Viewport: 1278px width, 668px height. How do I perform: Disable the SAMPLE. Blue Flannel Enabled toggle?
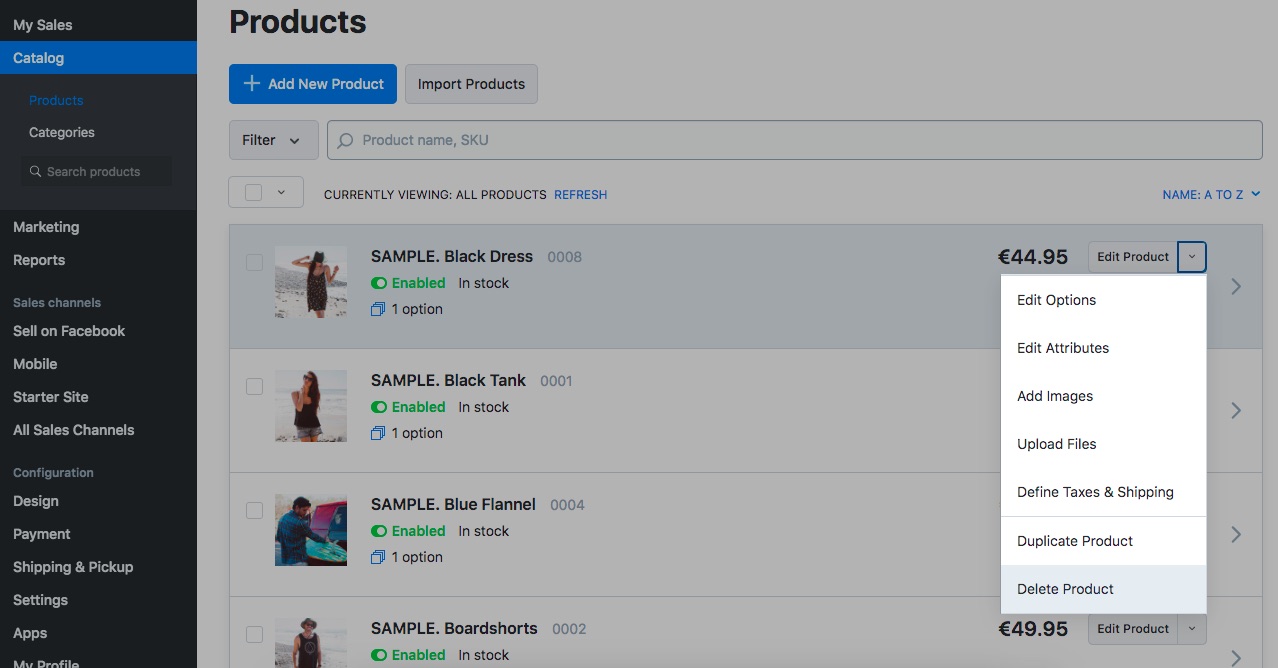point(379,531)
